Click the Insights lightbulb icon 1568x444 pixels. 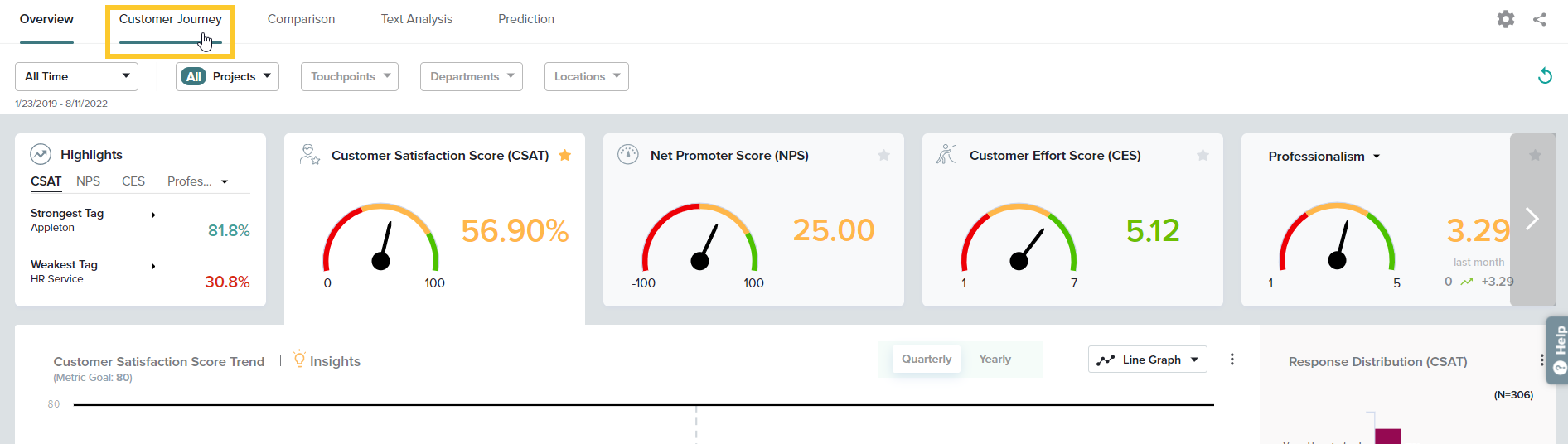(299, 360)
